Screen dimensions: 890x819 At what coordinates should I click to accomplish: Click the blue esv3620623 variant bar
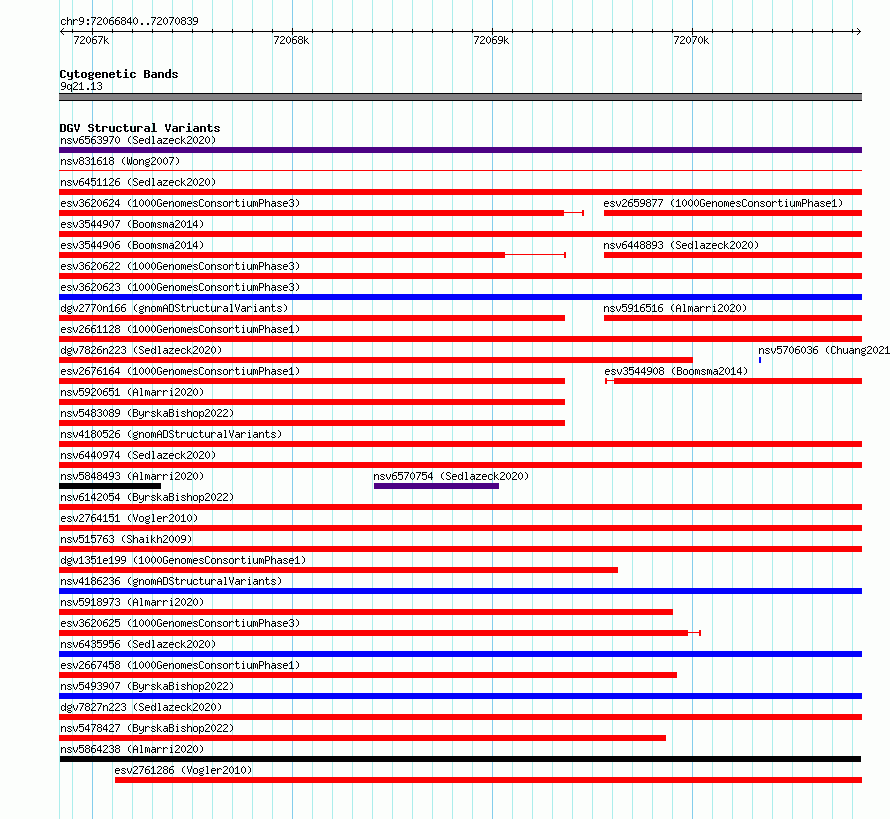460,297
